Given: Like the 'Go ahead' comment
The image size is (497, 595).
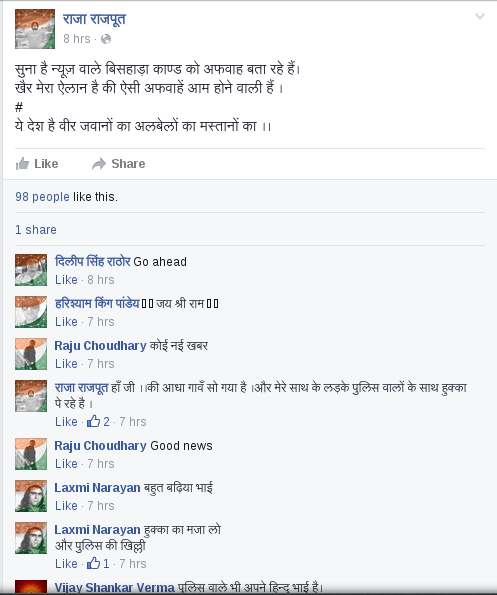Looking at the screenshot, I should coord(66,280).
